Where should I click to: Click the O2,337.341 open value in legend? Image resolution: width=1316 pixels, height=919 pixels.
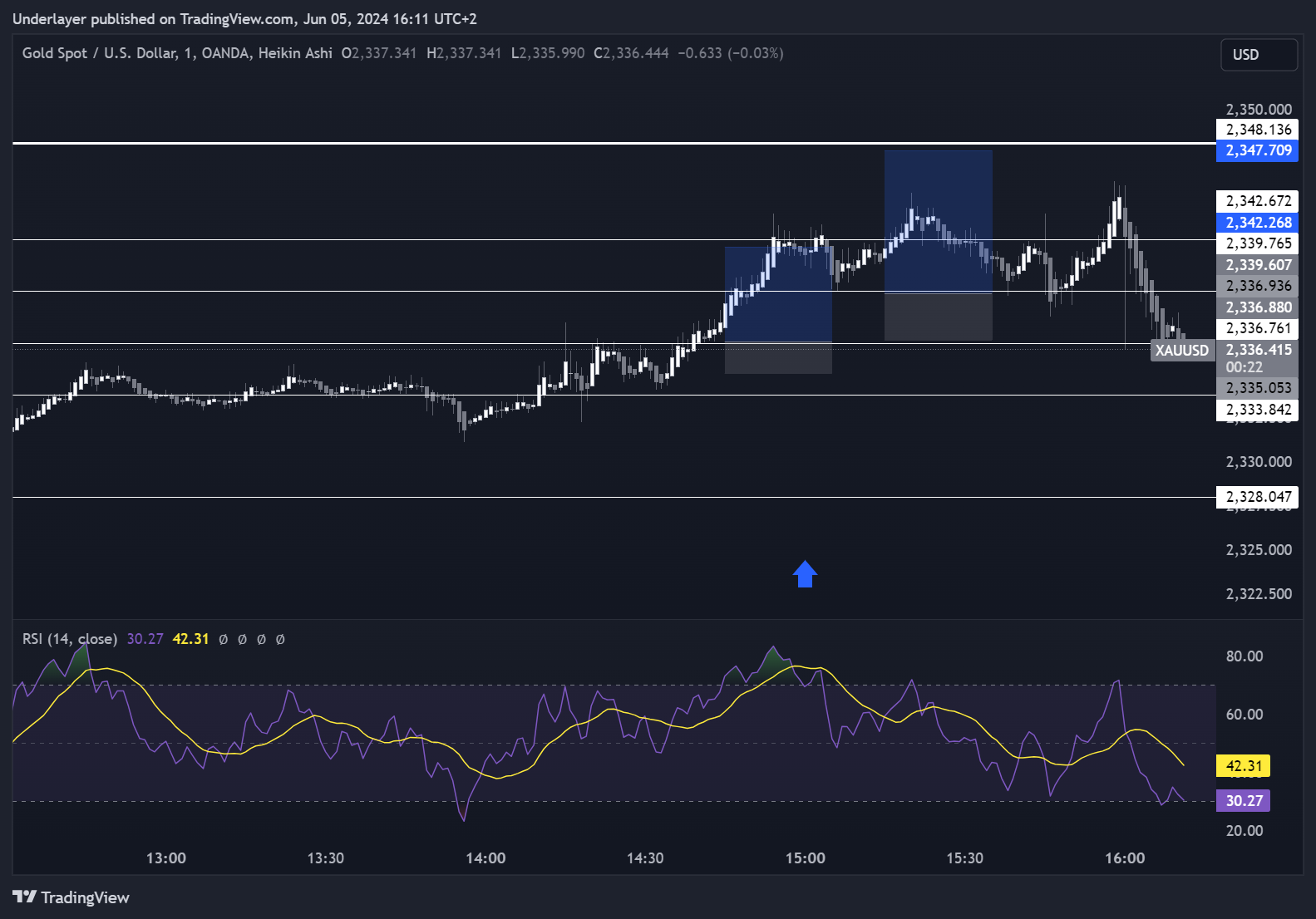[x=379, y=53]
